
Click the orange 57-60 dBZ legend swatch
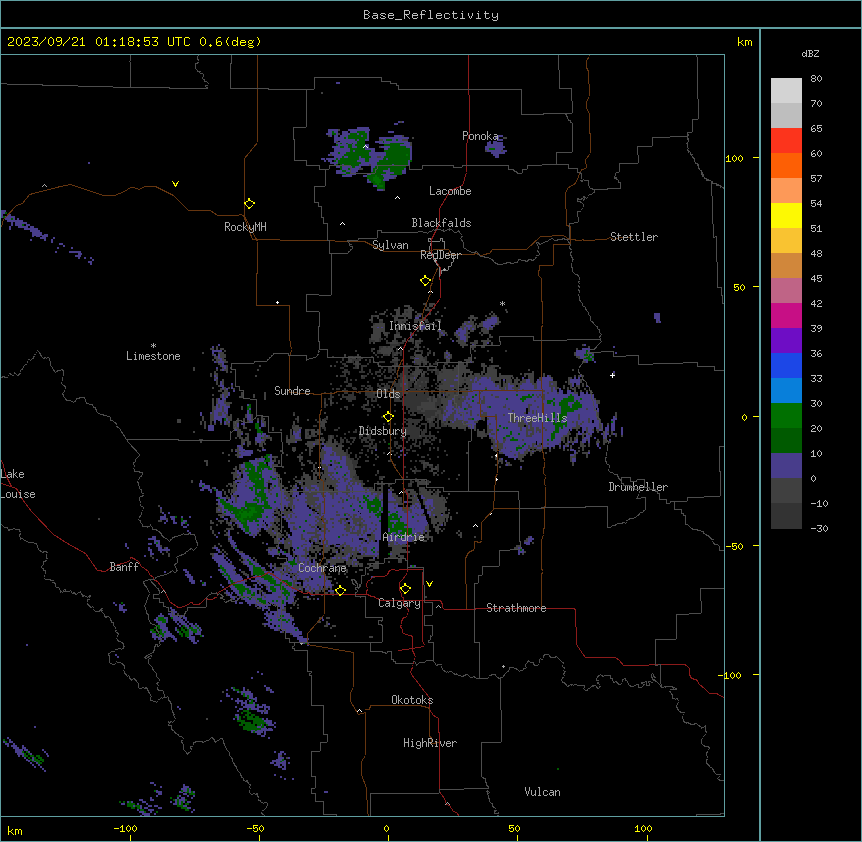pyautogui.click(x=786, y=165)
